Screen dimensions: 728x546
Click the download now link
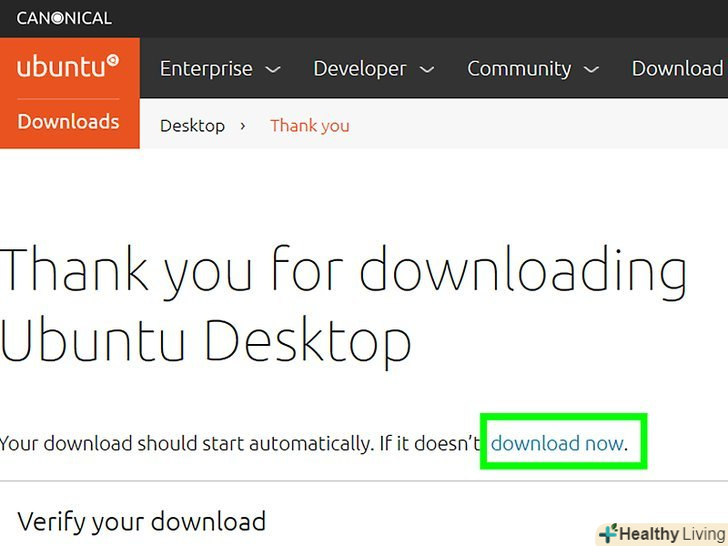click(x=557, y=442)
